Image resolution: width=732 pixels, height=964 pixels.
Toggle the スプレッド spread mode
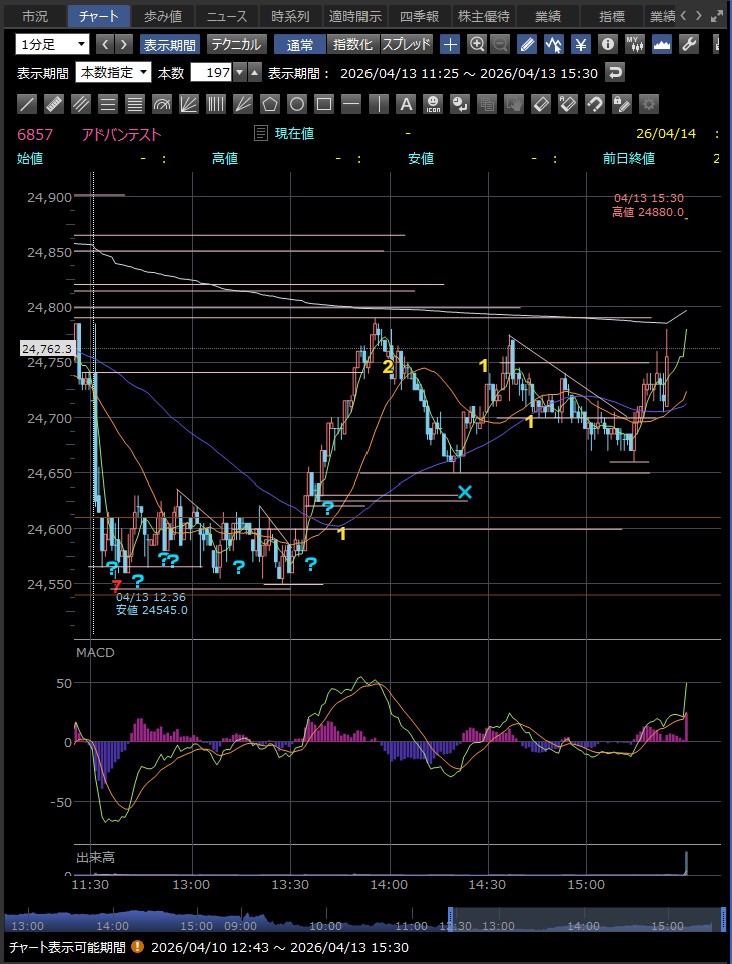pyautogui.click(x=406, y=44)
